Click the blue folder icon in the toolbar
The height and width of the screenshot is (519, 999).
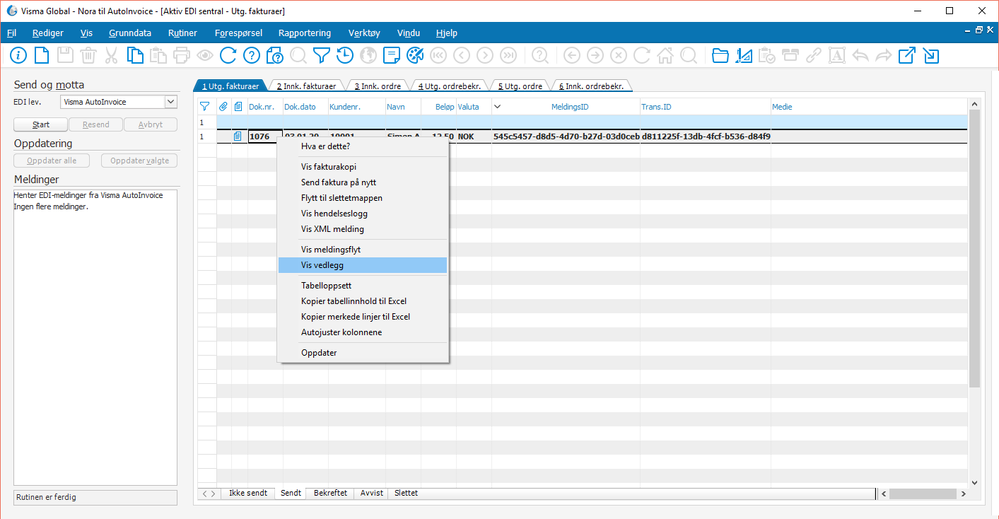point(720,56)
